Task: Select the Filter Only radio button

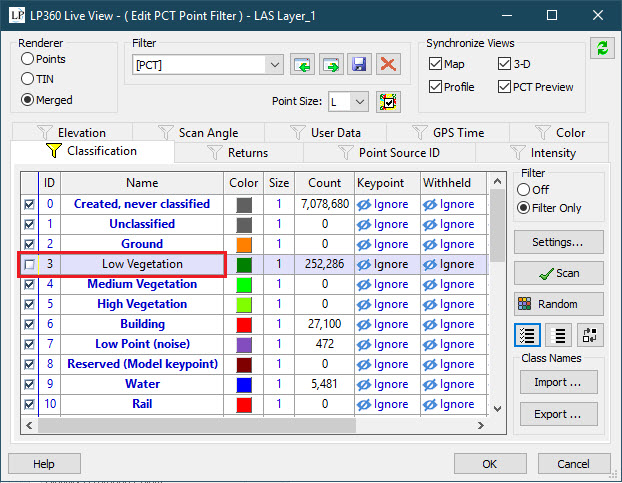Action: 523,208
